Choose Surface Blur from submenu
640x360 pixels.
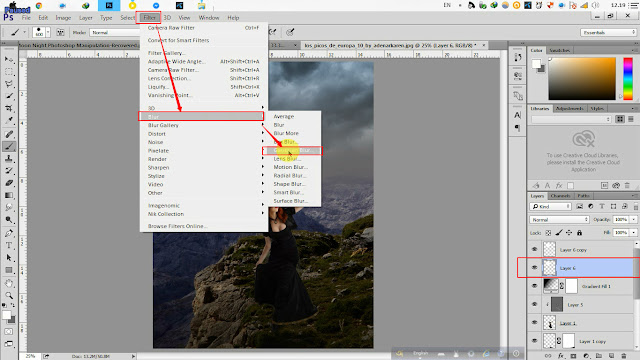[x=291, y=201]
